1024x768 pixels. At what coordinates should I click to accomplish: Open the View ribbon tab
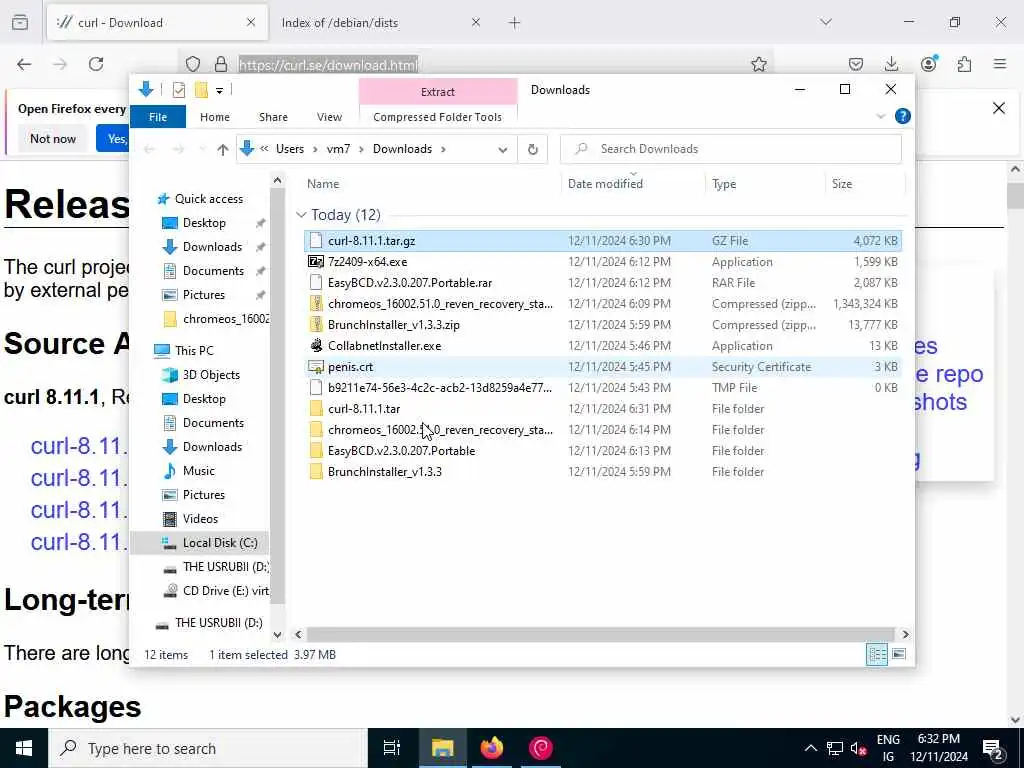pos(329,117)
